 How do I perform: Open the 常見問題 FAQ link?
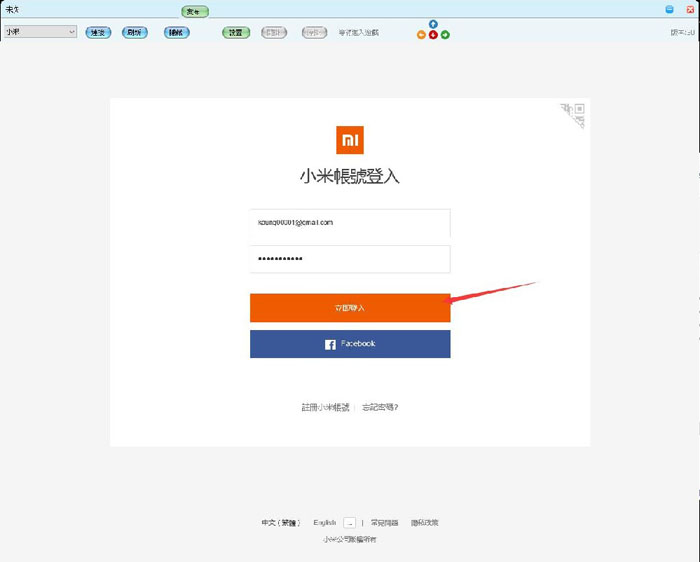(384, 523)
